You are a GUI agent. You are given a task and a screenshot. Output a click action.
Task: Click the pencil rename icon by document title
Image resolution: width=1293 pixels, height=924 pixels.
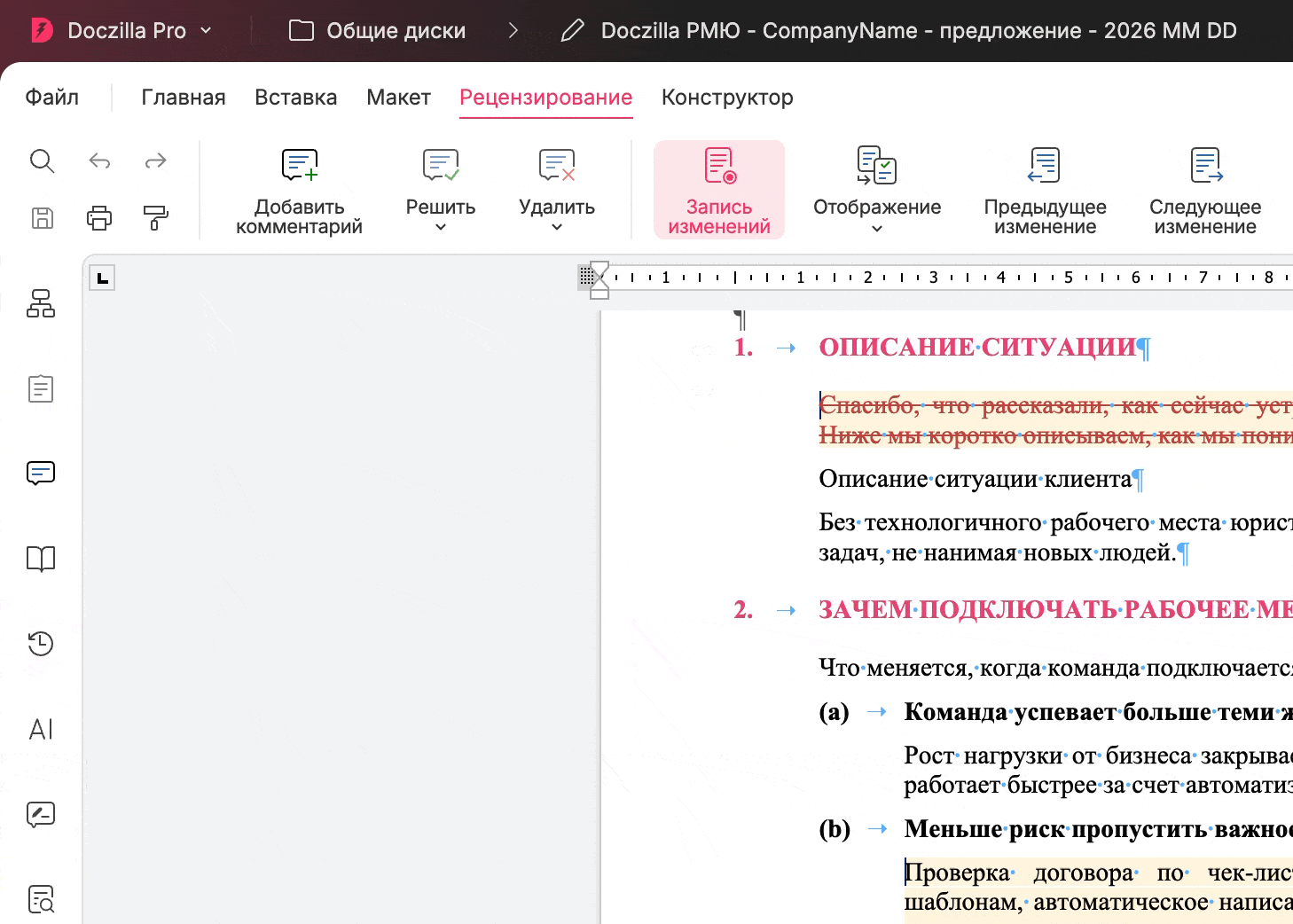573,31
